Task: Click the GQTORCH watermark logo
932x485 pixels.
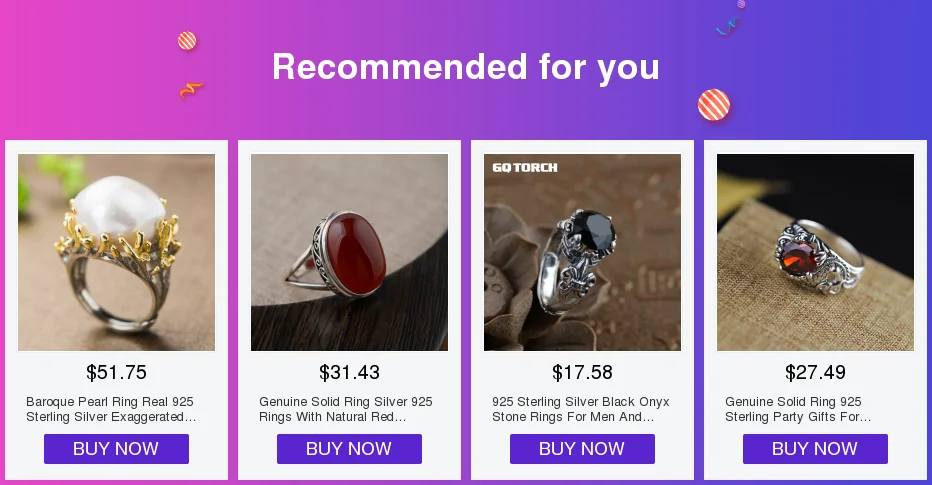Action: coord(525,168)
